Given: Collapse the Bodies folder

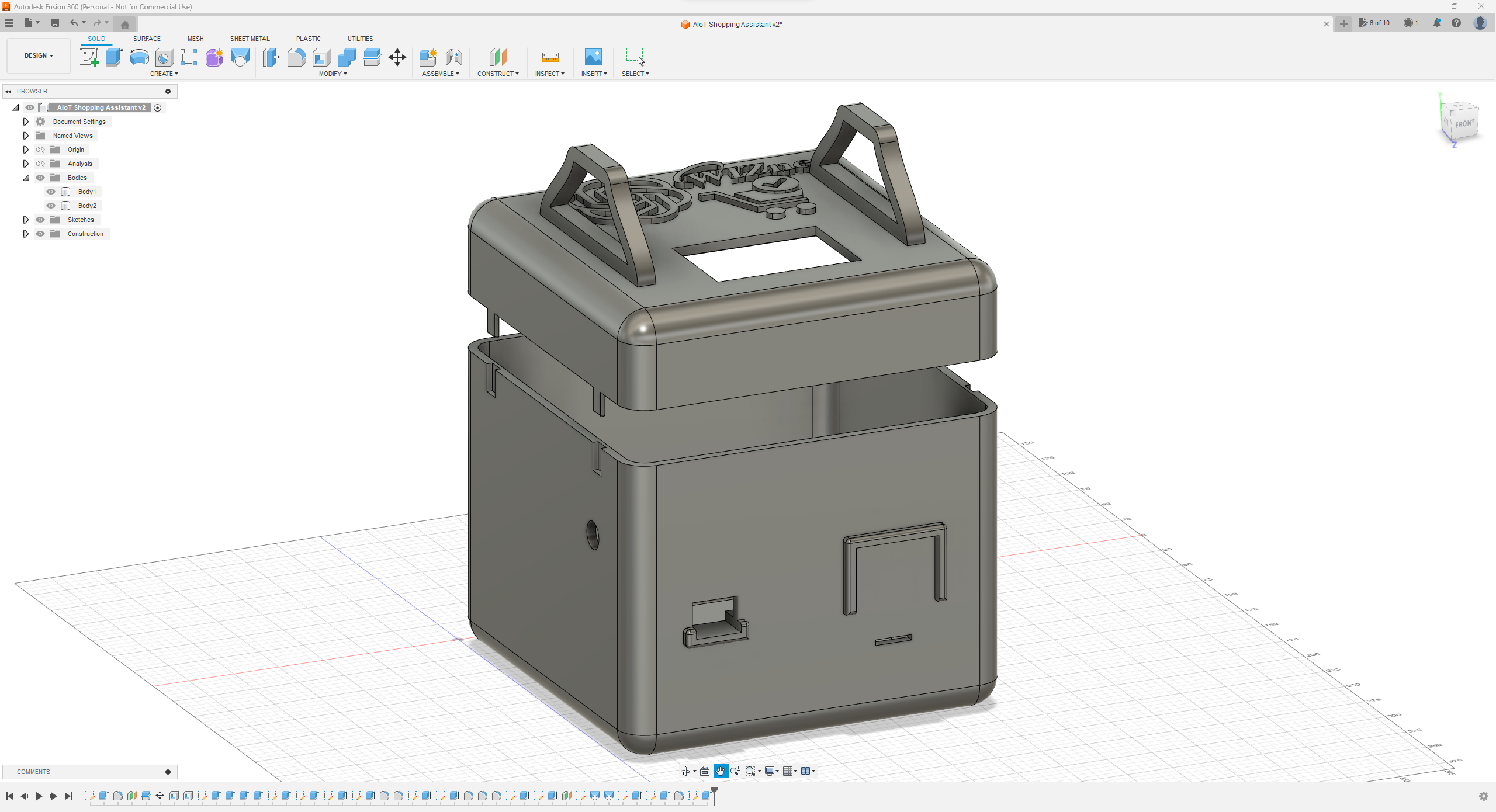Looking at the screenshot, I should tap(26, 178).
